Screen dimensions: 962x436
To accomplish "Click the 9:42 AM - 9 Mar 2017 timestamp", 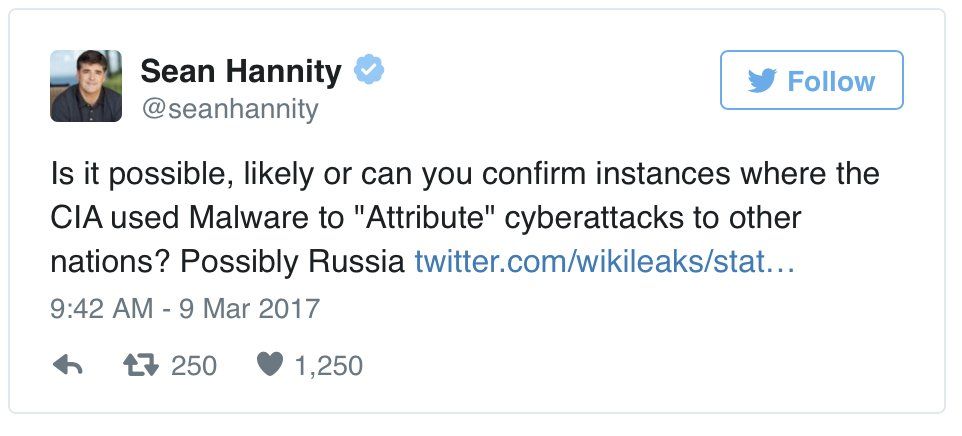I will pyautogui.click(x=185, y=307).
